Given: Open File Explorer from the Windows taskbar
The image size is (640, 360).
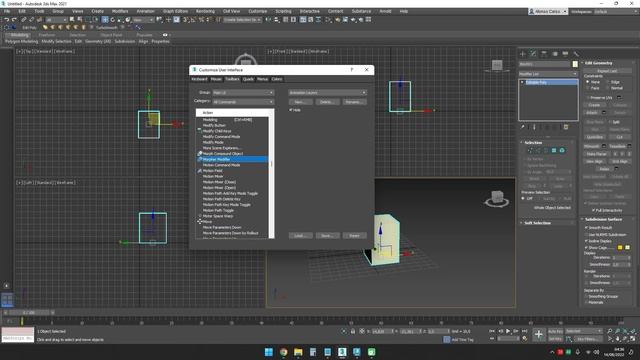Looking at the screenshot, I should [x=298, y=352].
